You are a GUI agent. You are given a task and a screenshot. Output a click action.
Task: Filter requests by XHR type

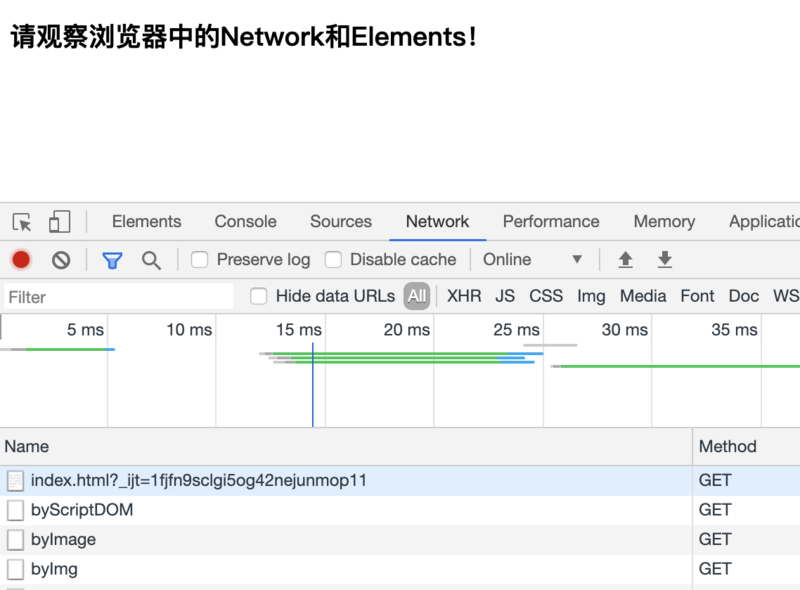pyautogui.click(x=464, y=296)
